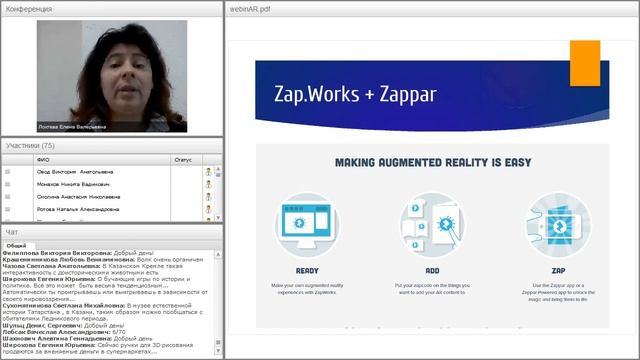Screen dimensions: 640x360
Task: Click the ADD zapcode icon on the slide
Action: [x=432, y=225]
